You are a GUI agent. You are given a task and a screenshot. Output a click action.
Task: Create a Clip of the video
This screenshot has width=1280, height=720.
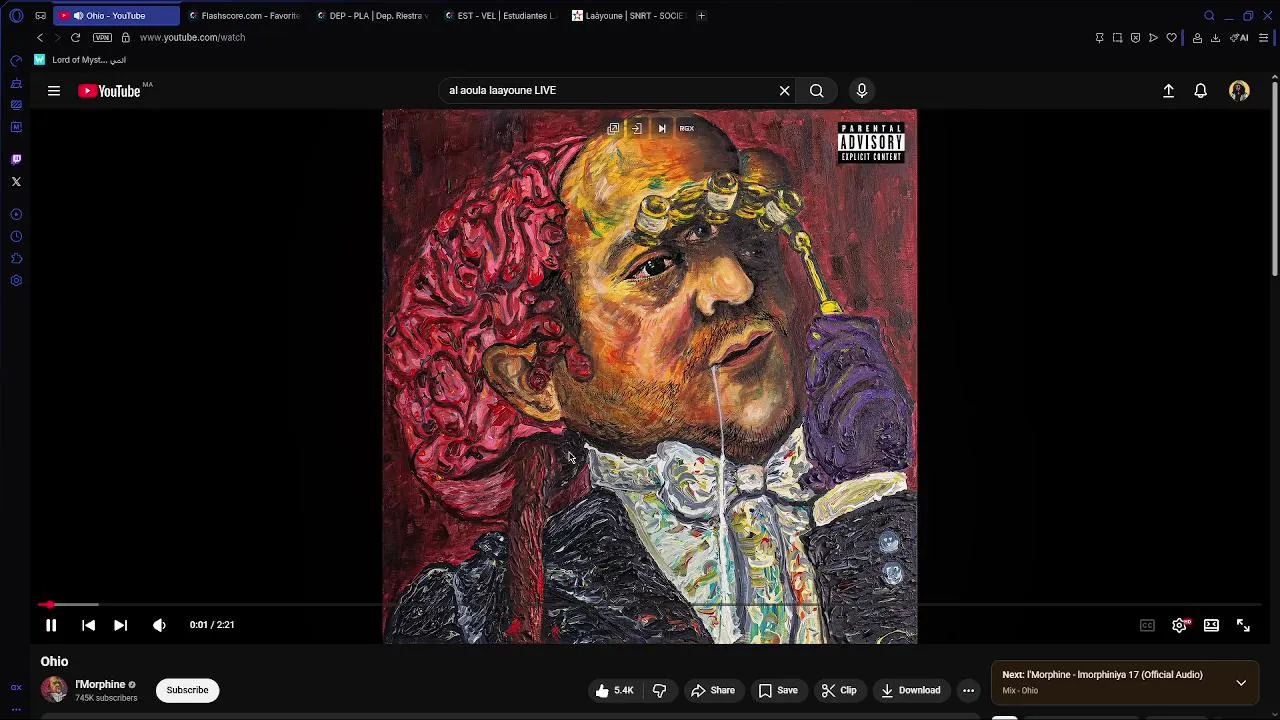839,690
